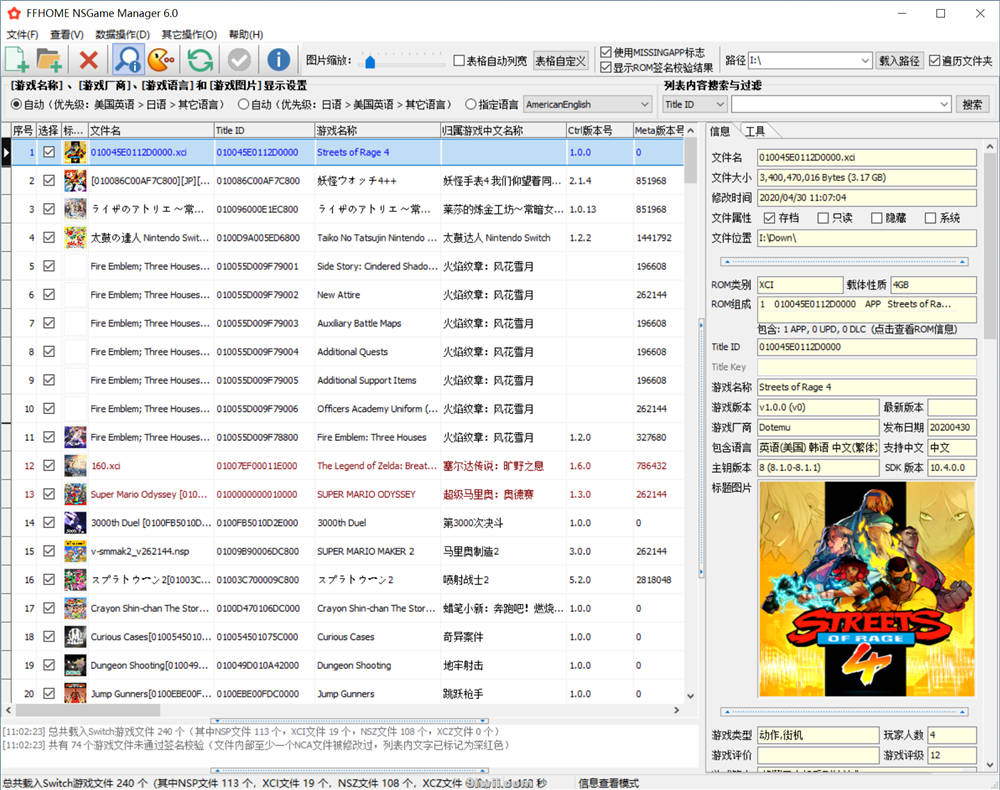Screen dimensions: 1000x790
Task: Uncheck selection box for row 12 160.xci
Action: click(49, 465)
